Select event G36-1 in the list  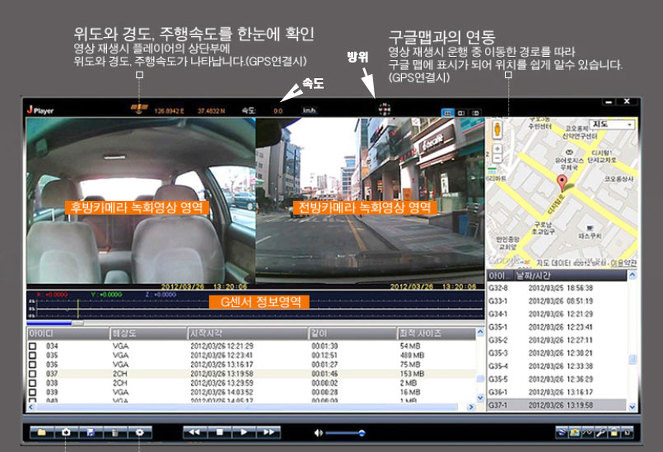tap(556, 392)
